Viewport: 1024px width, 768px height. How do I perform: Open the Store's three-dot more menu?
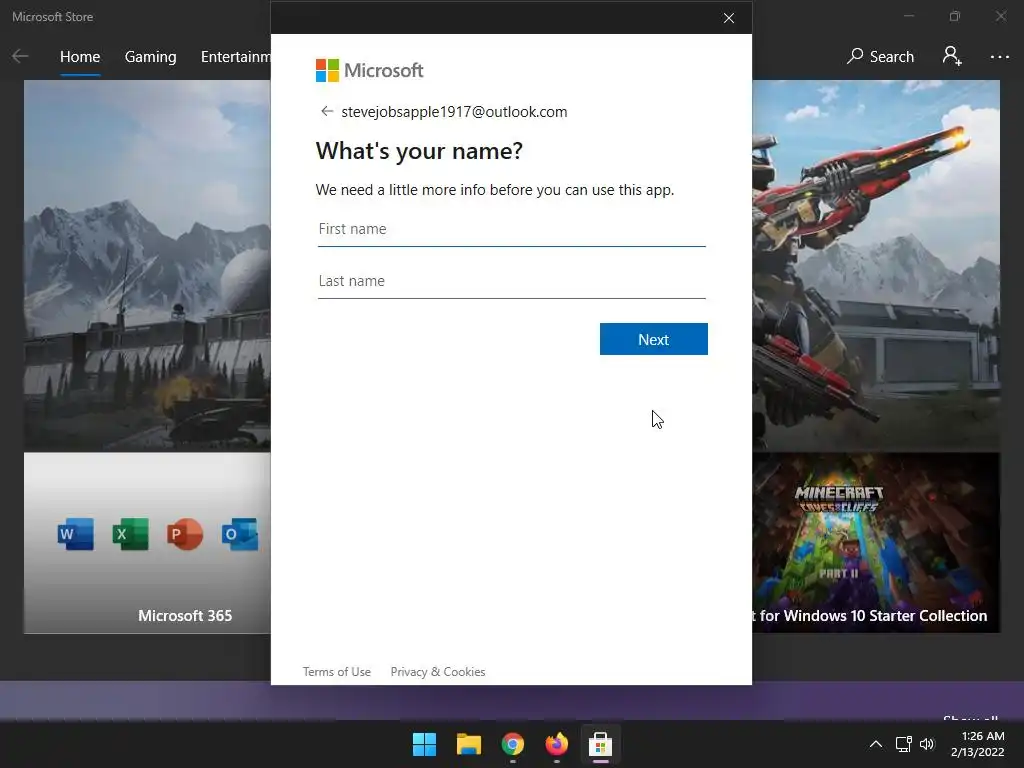tap(1000, 57)
